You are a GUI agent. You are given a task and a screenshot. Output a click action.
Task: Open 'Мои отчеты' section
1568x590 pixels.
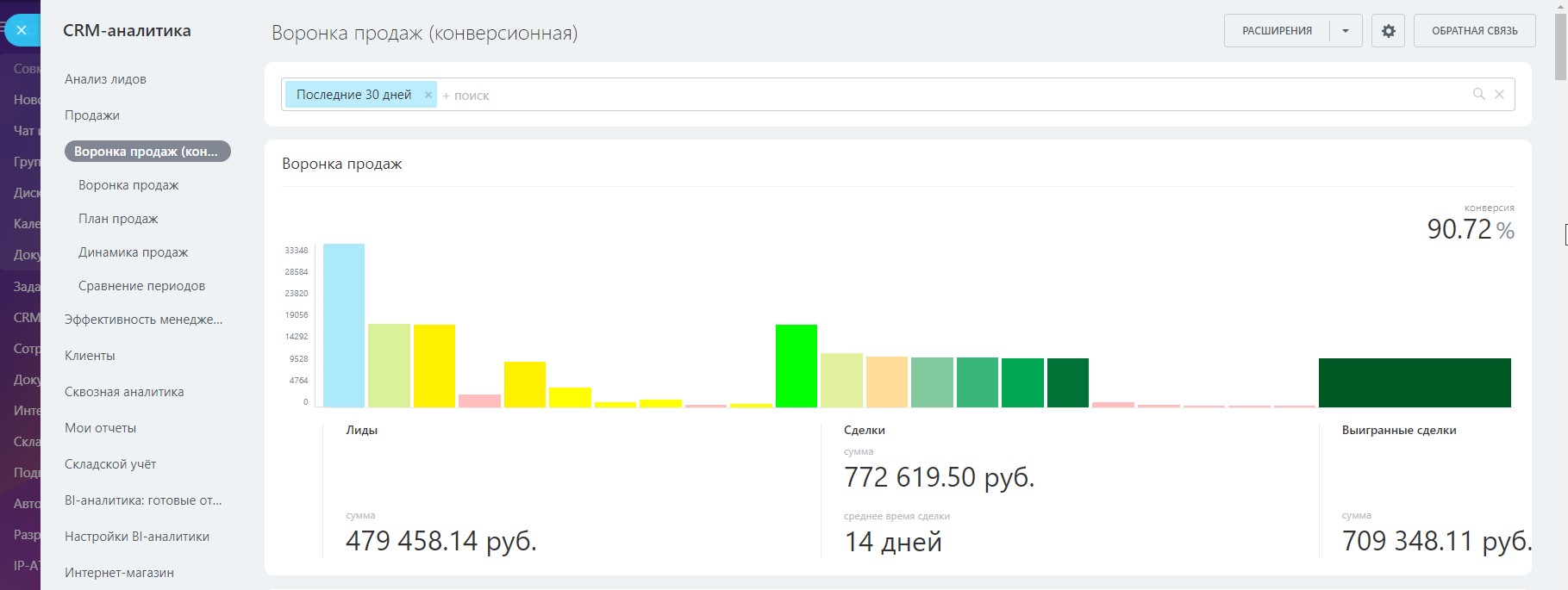pyautogui.click(x=100, y=428)
